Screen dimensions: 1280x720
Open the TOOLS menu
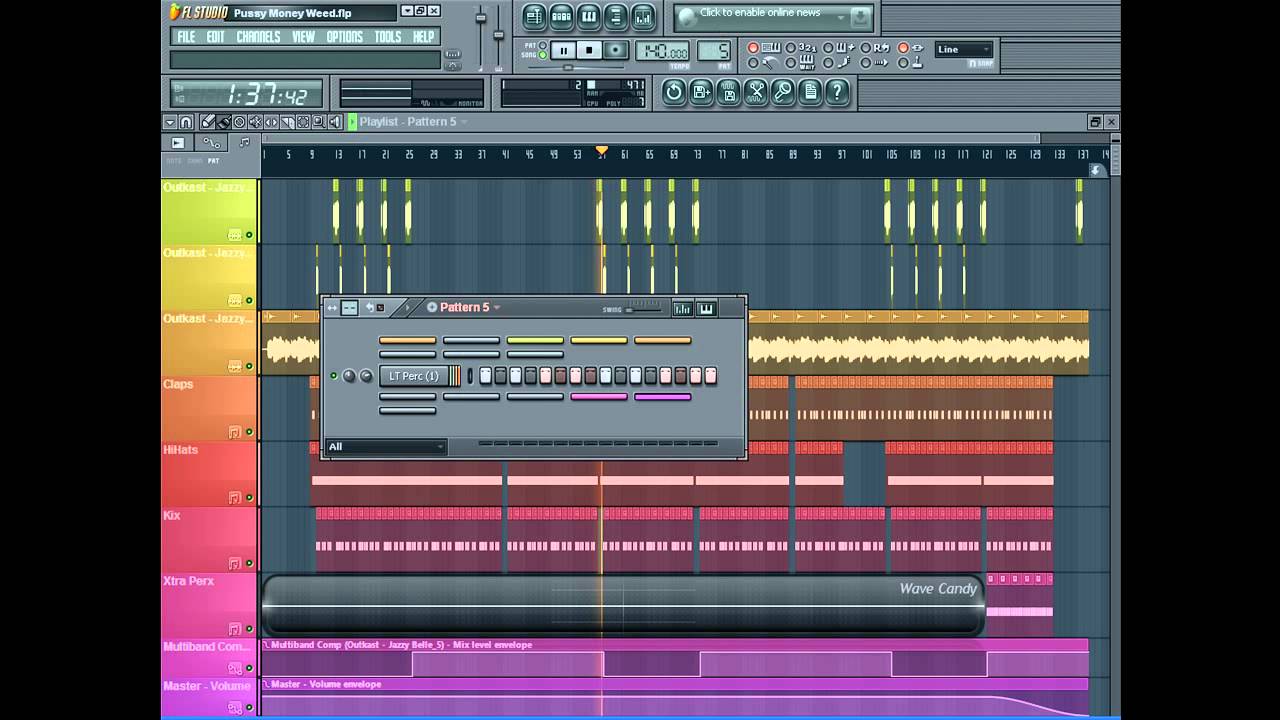click(387, 36)
